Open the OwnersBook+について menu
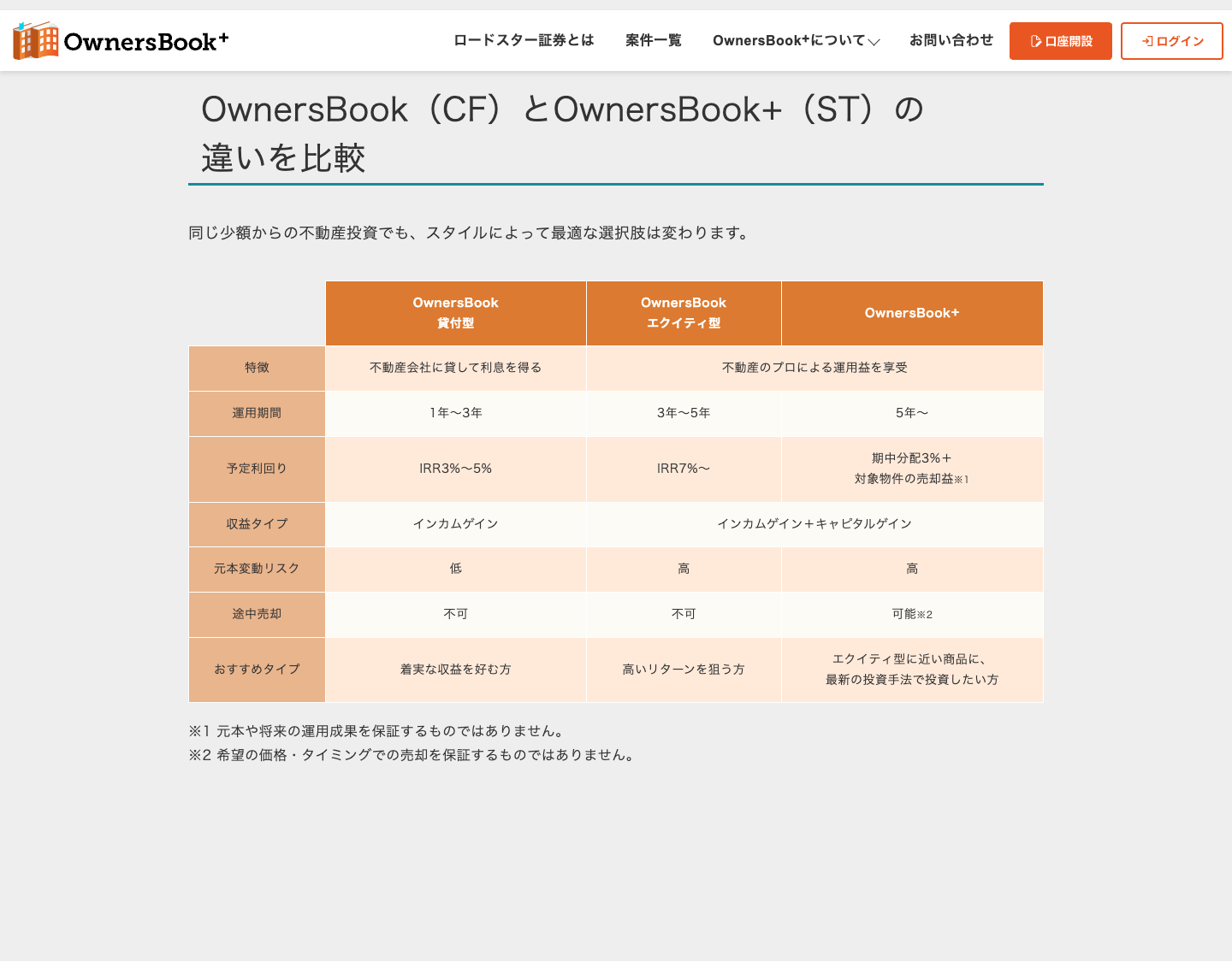This screenshot has width=1232, height=962. [x=797, y=40]
